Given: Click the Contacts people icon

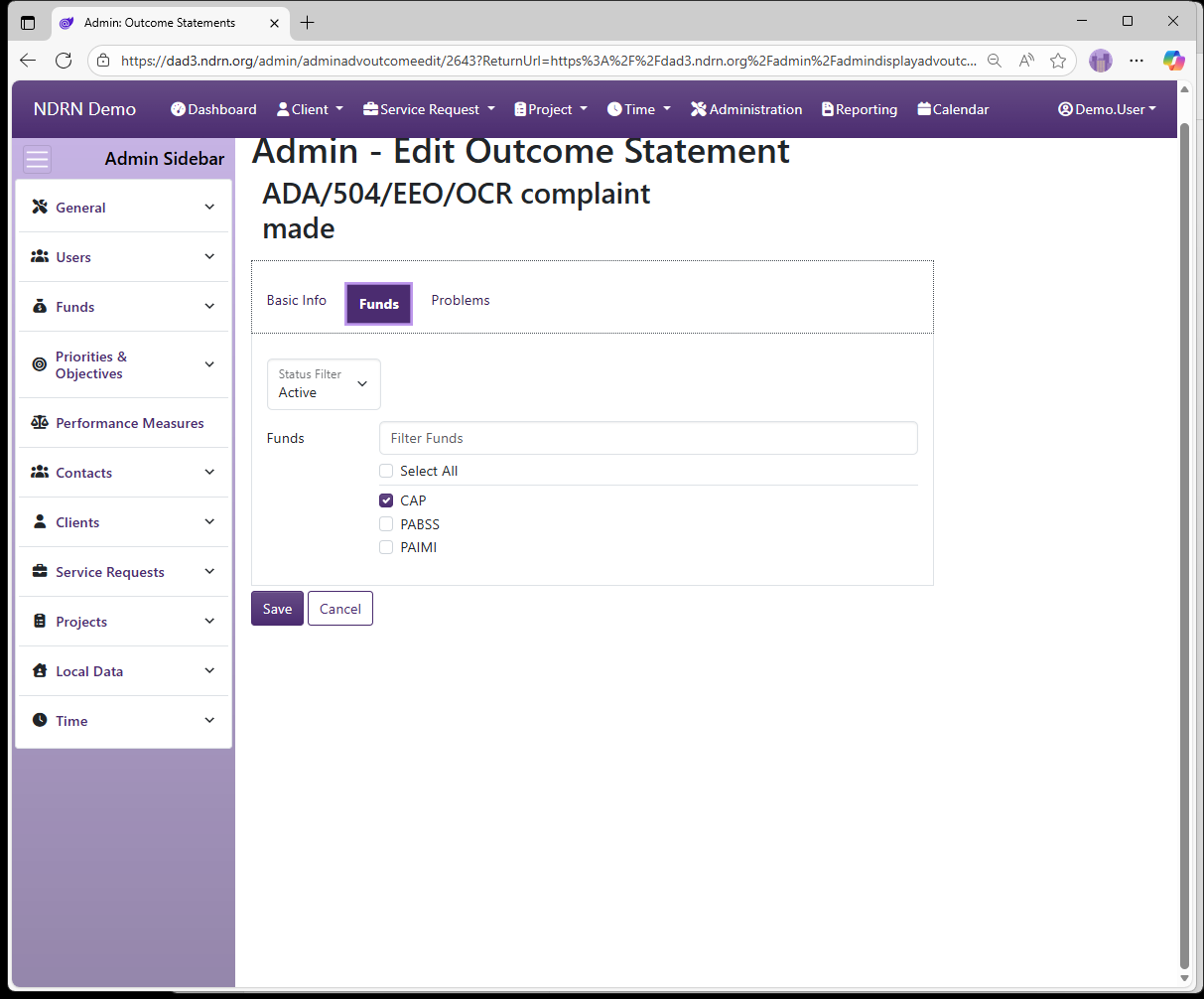Looking at the screenshot, I should [40, 472].
